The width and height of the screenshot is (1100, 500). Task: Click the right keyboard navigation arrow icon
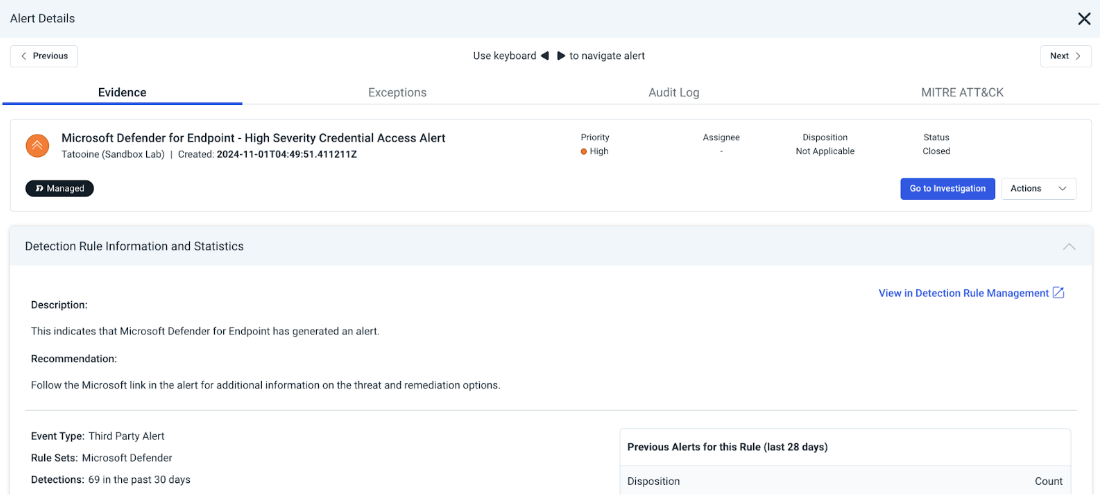coord(561,56)
